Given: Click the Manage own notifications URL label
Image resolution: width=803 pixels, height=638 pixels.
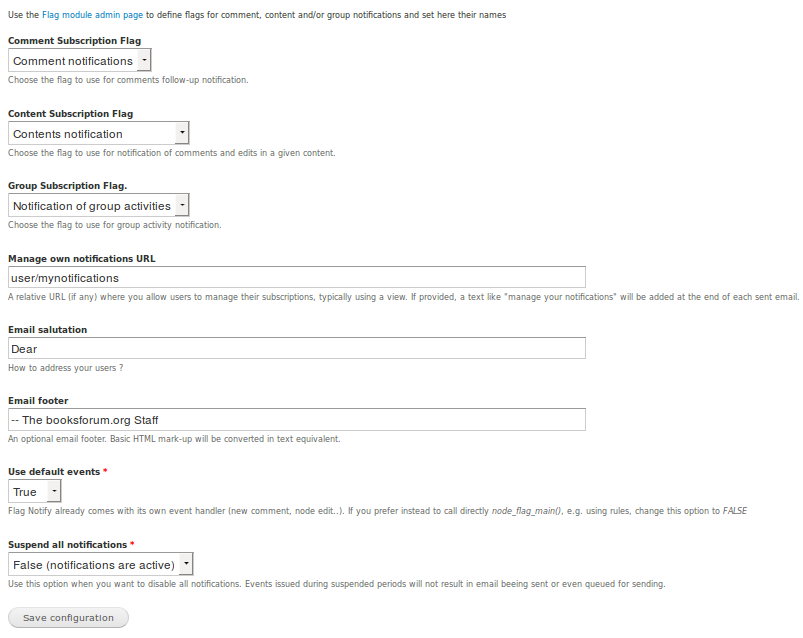Looking at the screenshot, I should coord(81,258).
